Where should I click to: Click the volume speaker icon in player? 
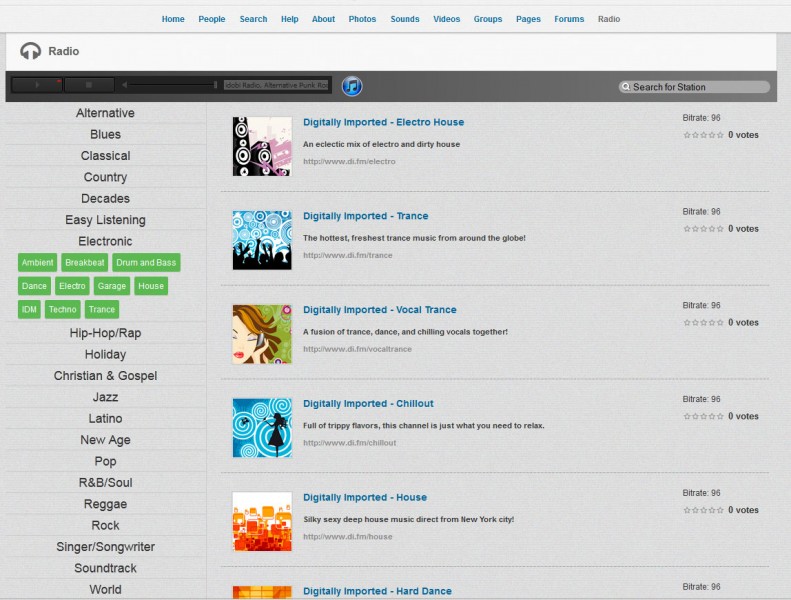[124, 85]
